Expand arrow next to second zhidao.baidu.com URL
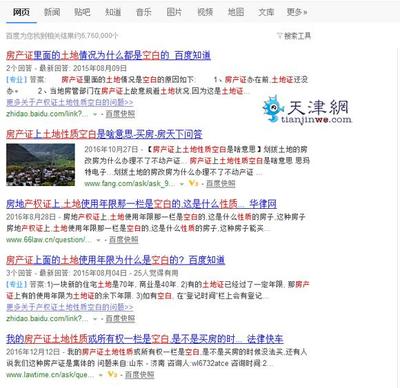The width and height of the screenshot is (400, 388). tap(95, 319)
